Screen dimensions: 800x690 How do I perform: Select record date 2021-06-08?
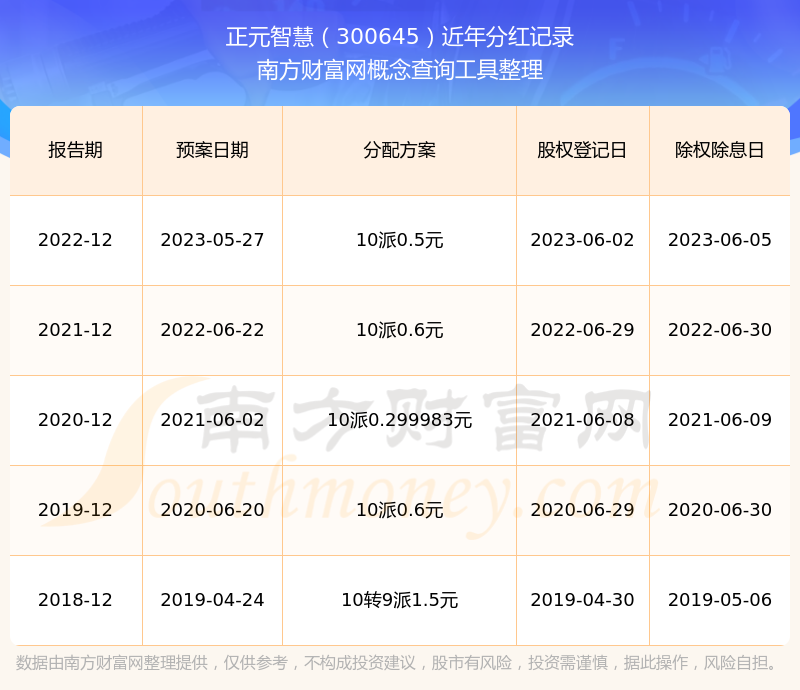582,420
